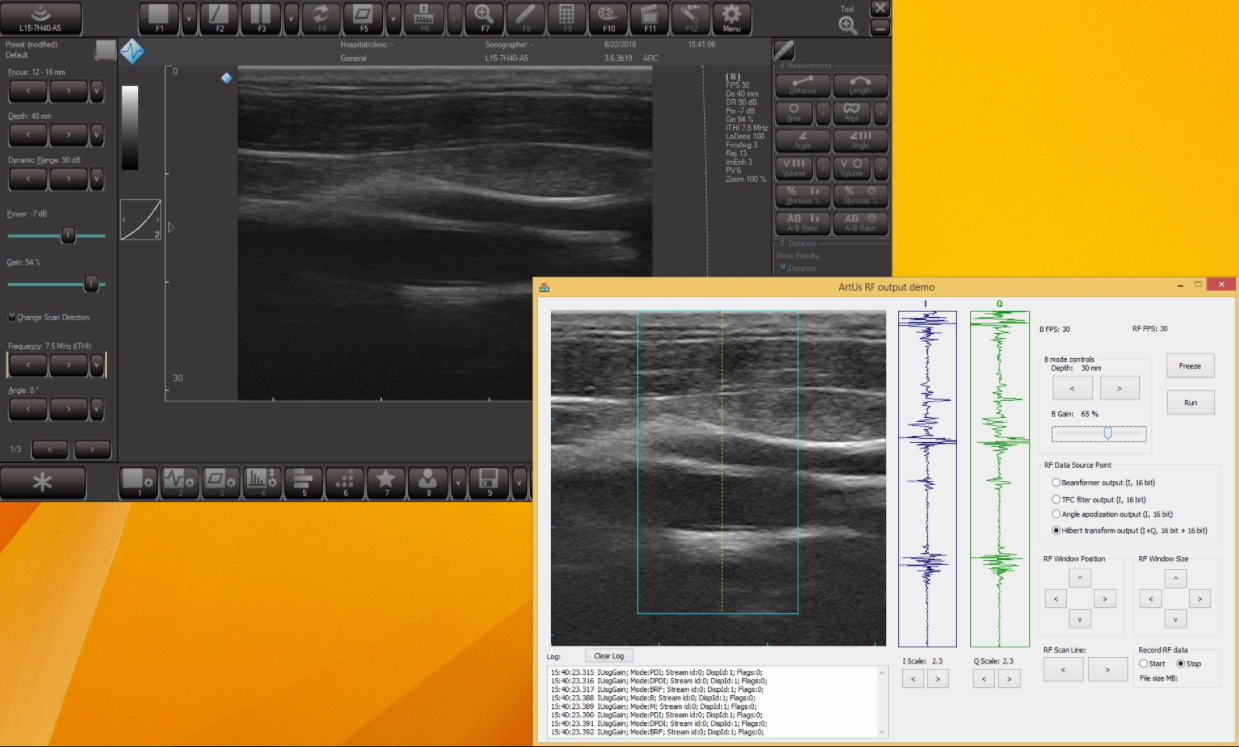This screenshot has height=747, width=1239.
Task: Select the left Volume measurement tool
Action: point(795,168)
